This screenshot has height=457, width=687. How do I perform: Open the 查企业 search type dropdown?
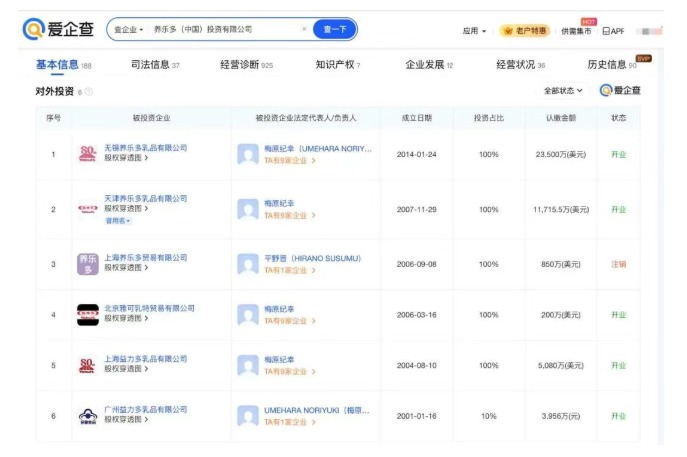[x=128, y=29]
